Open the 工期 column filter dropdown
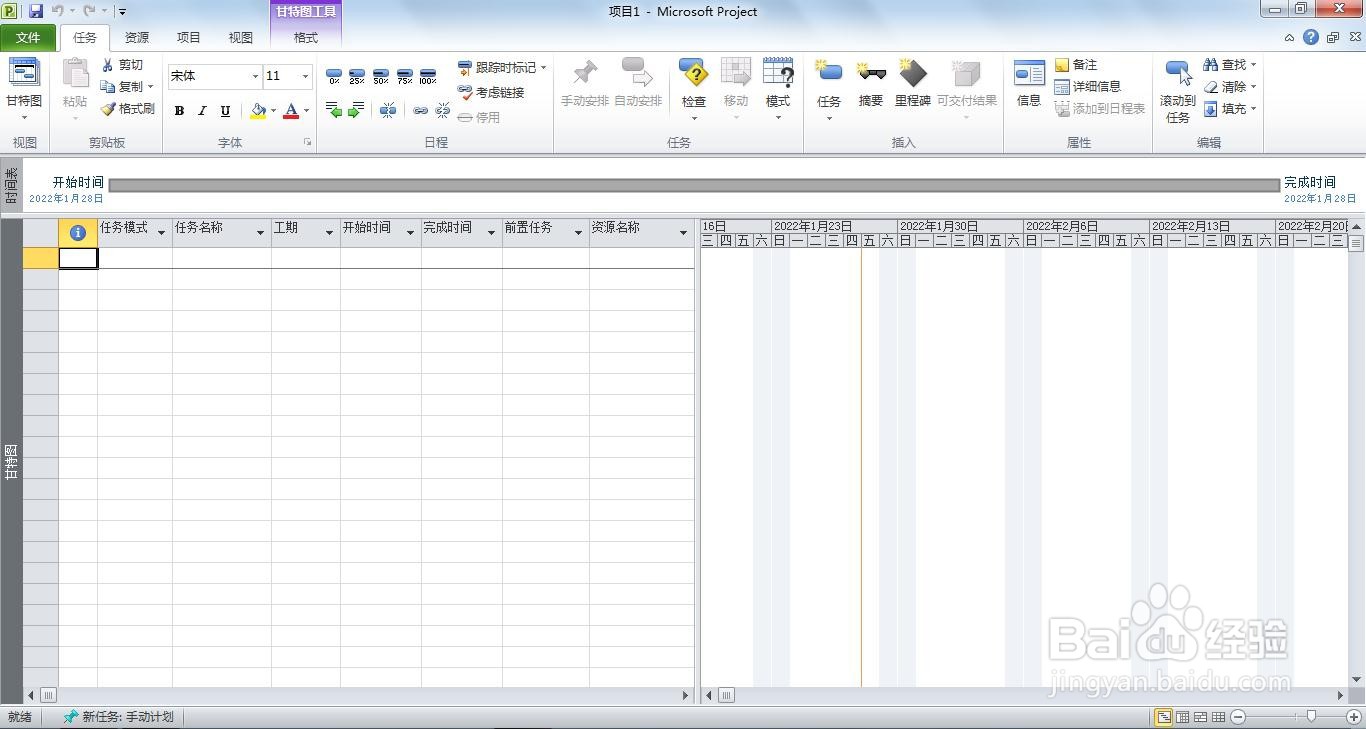The image size is (1366, 729). tap(329, 232)
